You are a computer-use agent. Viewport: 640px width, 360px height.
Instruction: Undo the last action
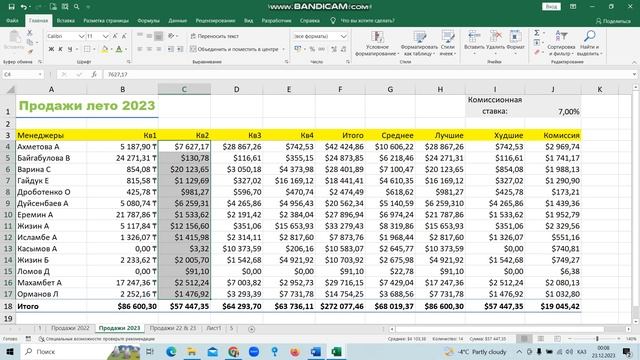point(24,7)
